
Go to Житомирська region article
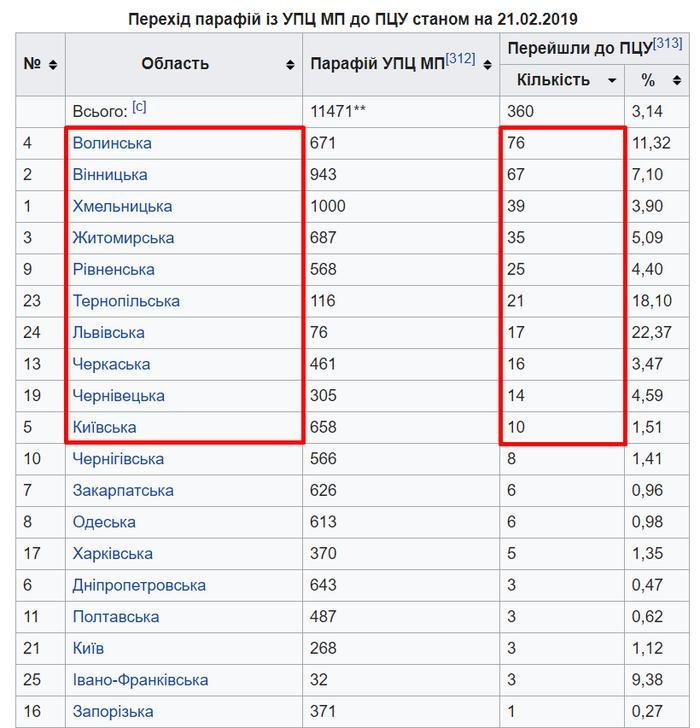tap(123, 238)
